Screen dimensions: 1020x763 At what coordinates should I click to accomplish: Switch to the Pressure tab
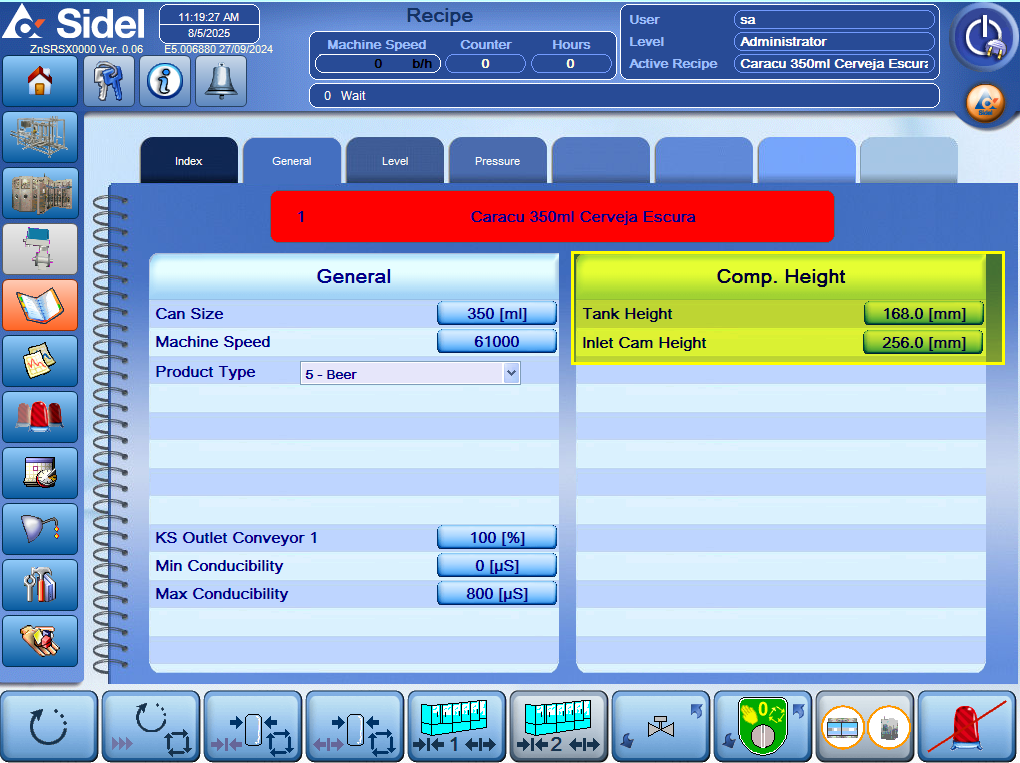(x=498, y=161)
